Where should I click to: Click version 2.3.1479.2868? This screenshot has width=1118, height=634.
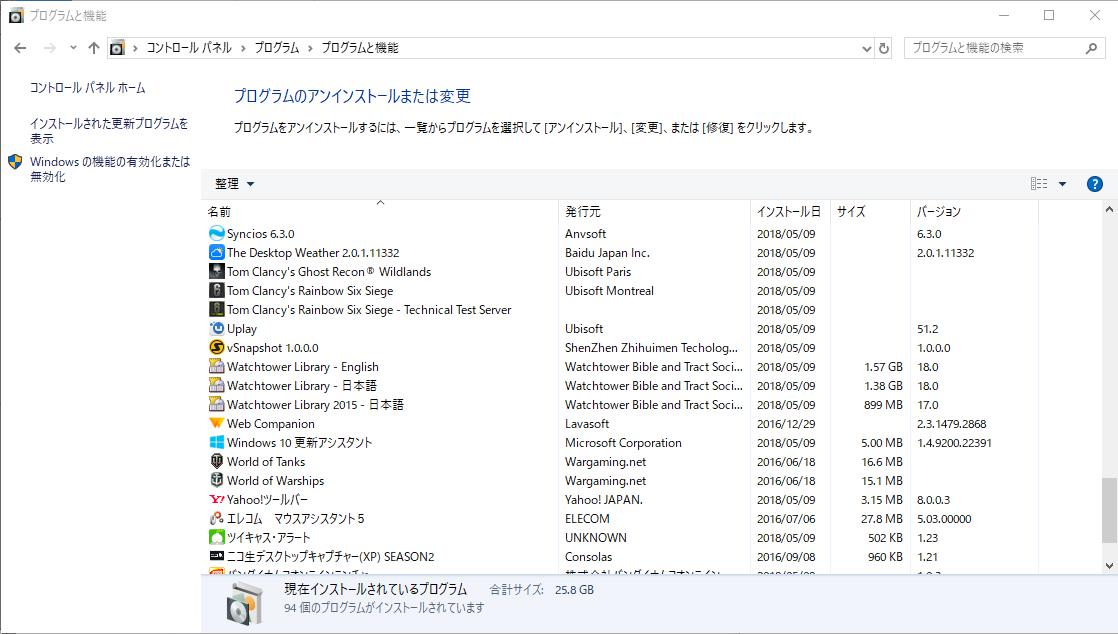[x=951, y=424]
